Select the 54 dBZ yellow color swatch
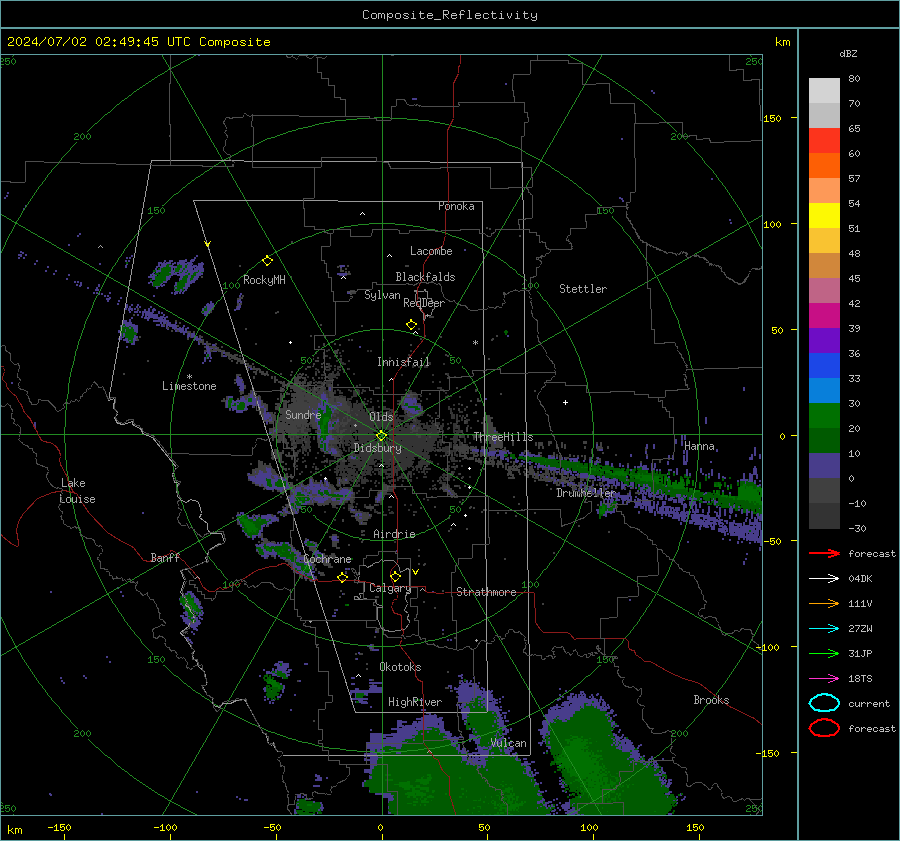The height and width of the screenshot is (841, 900). coord(824,215)
